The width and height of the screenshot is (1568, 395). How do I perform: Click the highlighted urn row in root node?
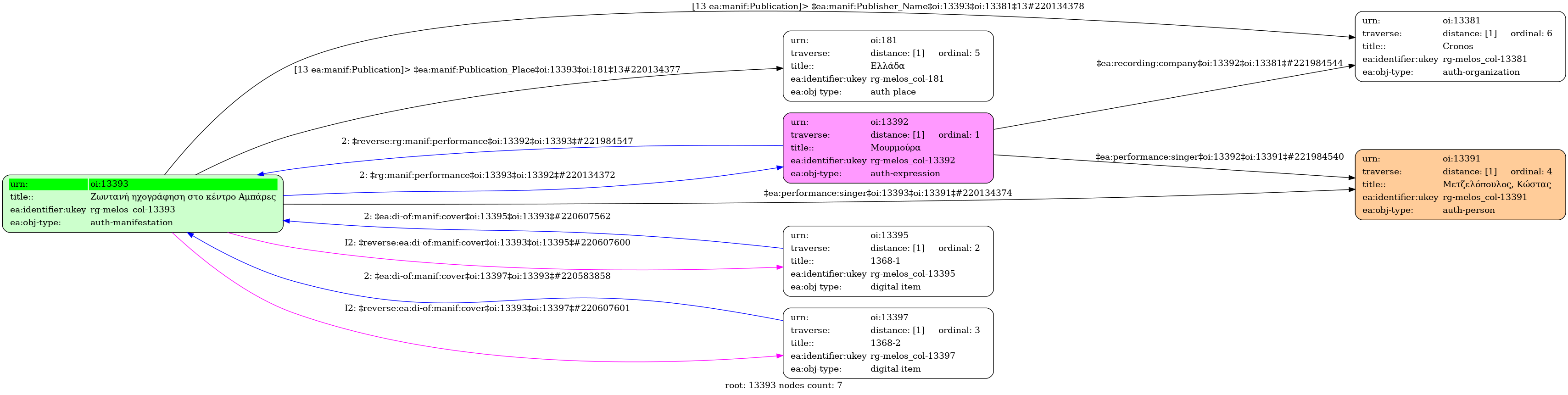click(142, 184)
